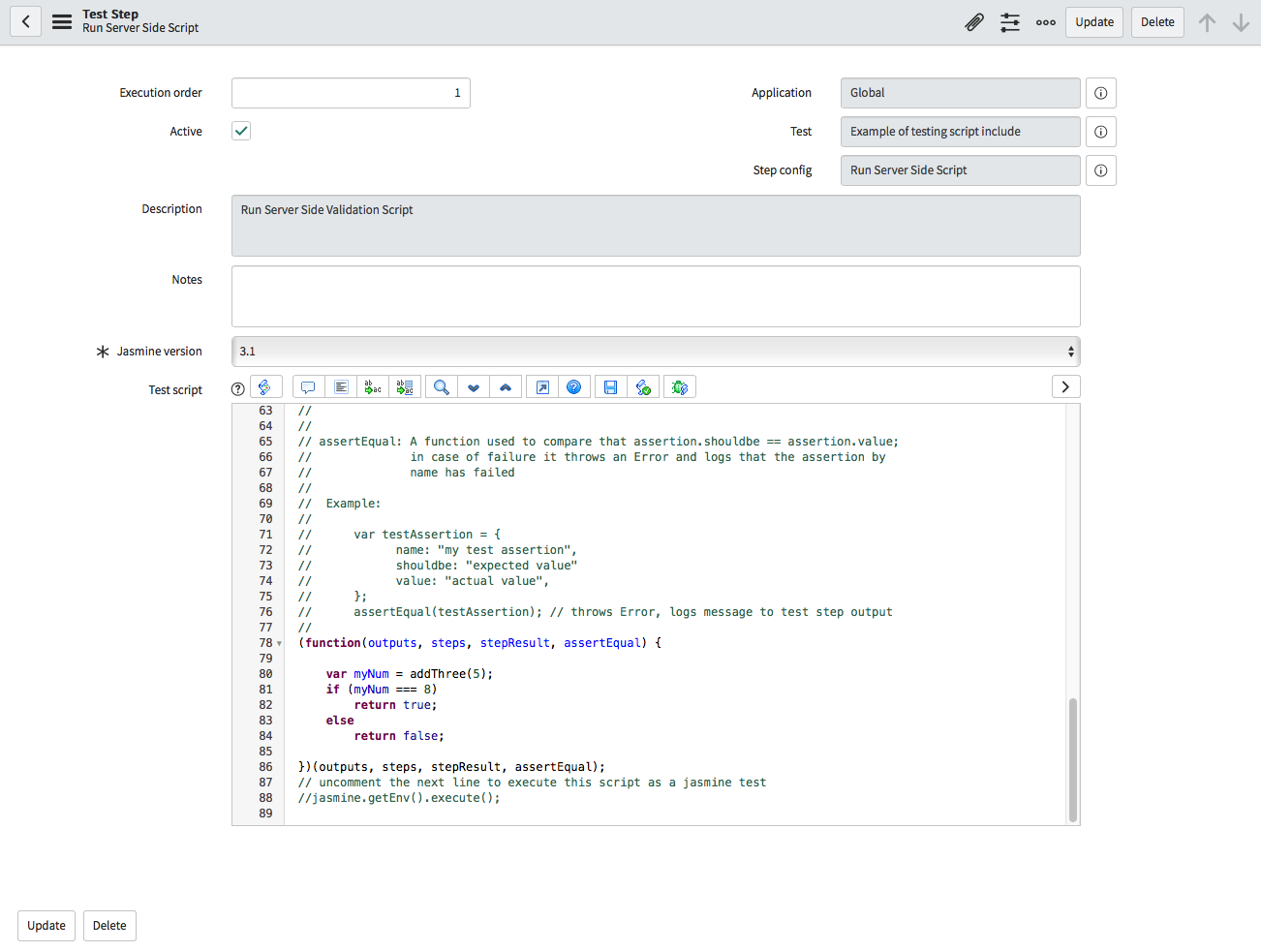This screenshot has height=952, width=1261.
Task: Click the 'Test script' field label
Action: pos(175,390)
